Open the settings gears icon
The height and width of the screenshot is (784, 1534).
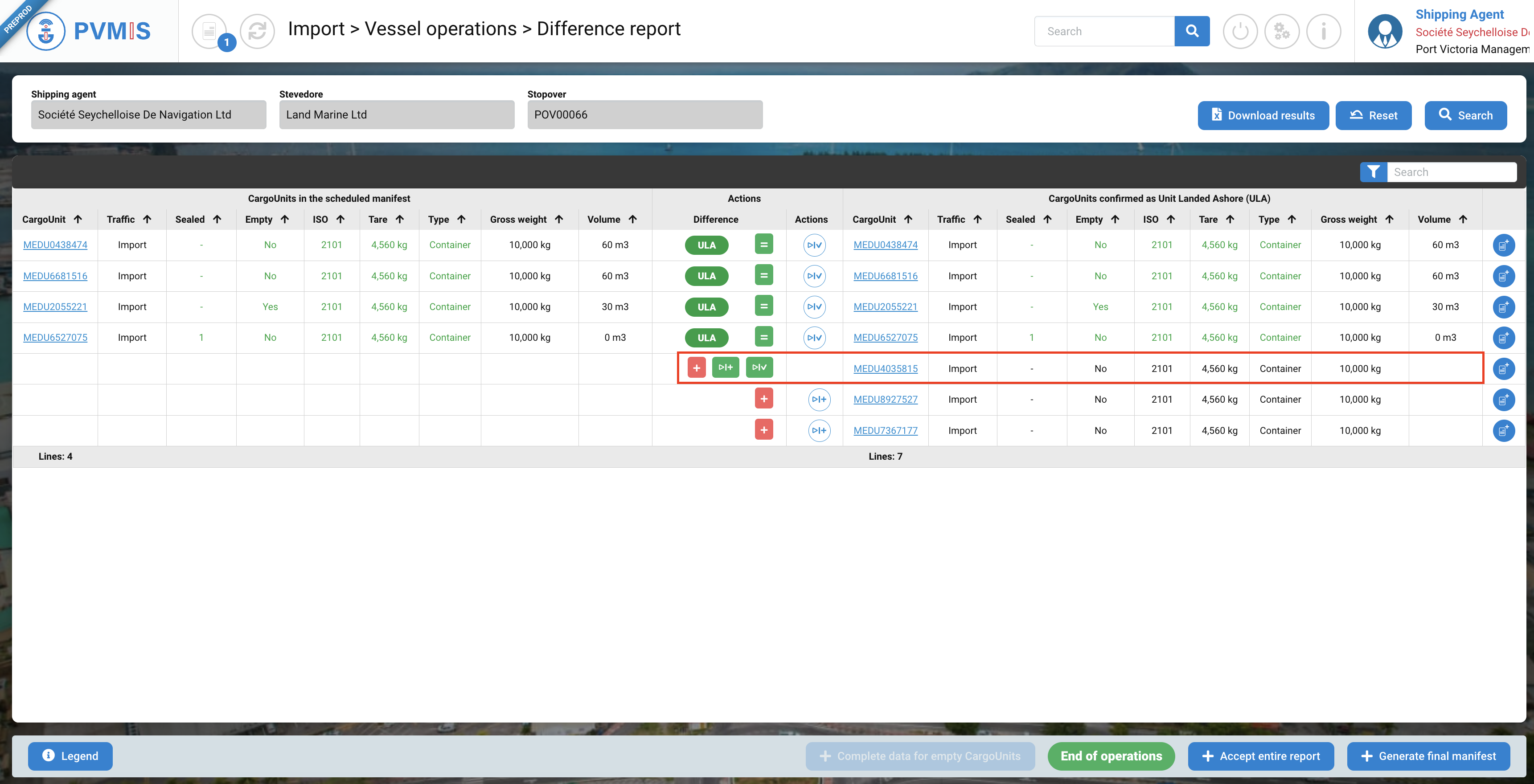(1281, 31)
